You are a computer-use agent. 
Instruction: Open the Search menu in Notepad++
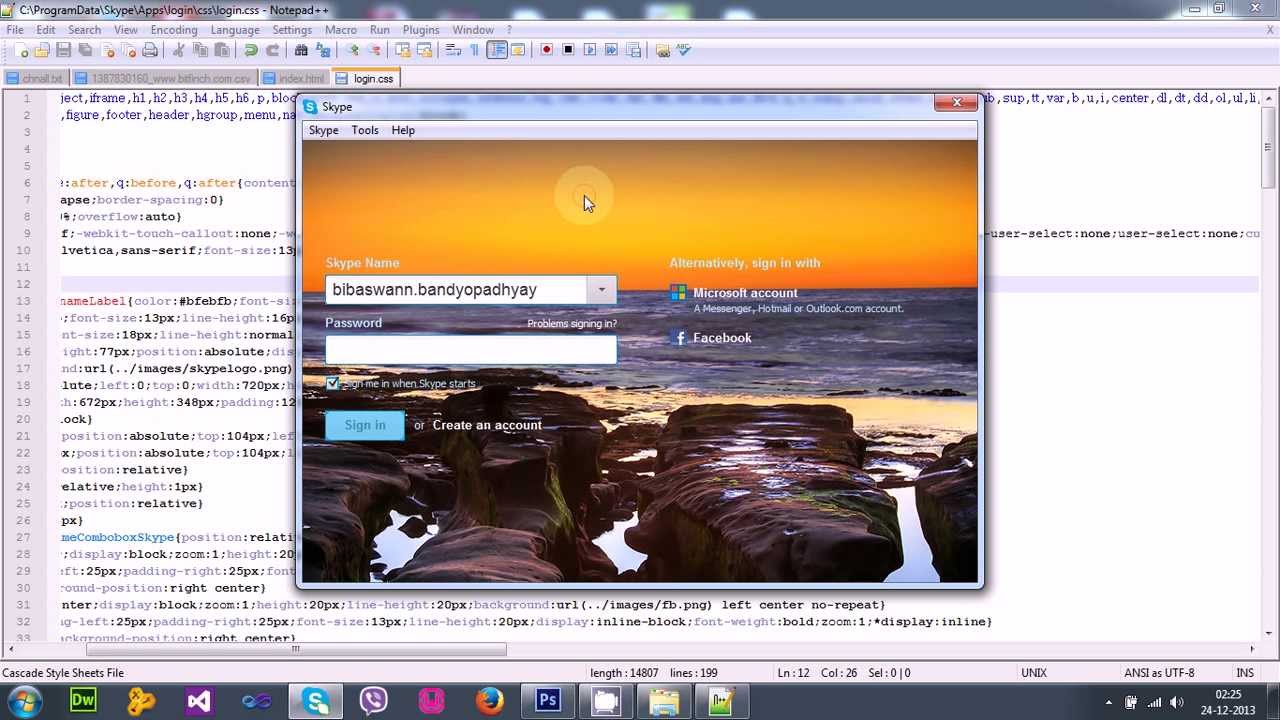[85, 30]
